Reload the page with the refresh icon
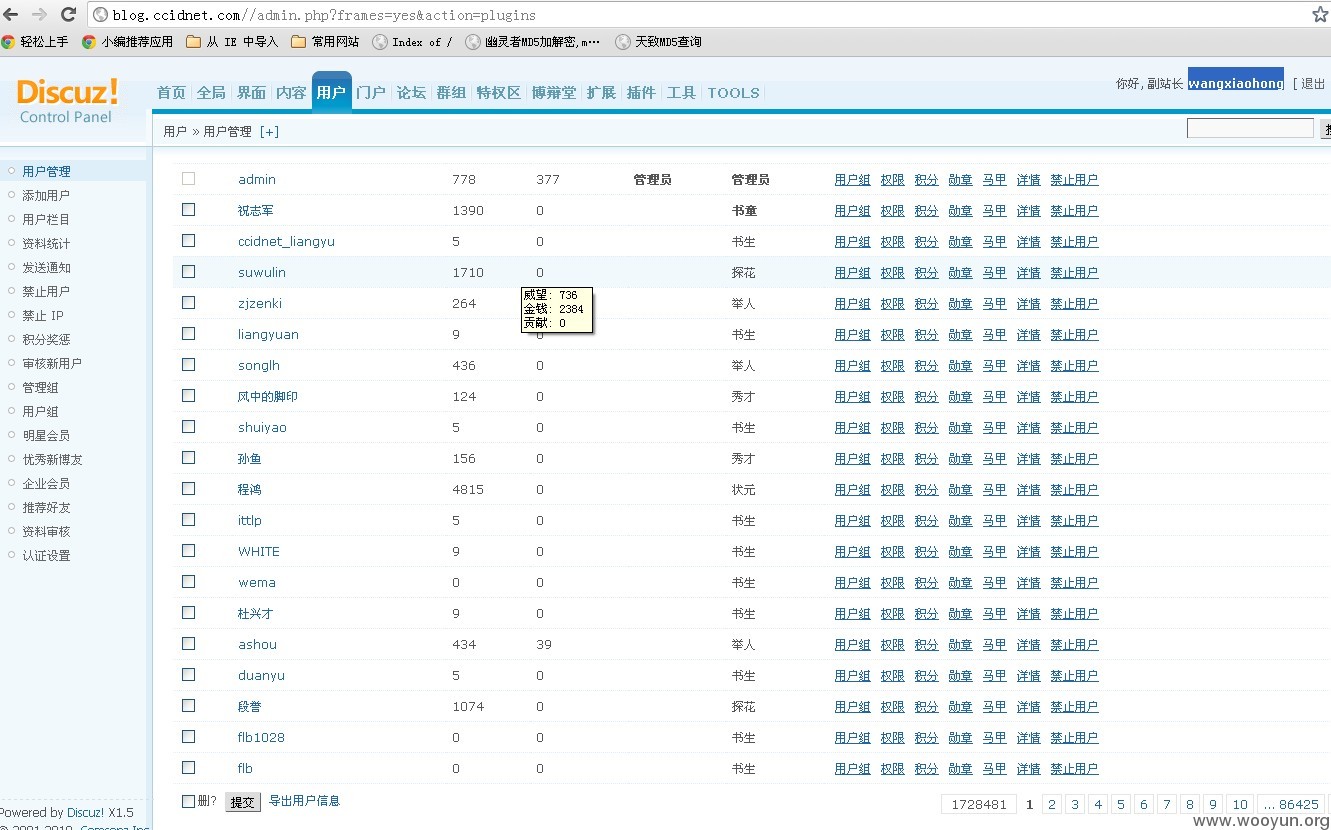 point(69,14)
